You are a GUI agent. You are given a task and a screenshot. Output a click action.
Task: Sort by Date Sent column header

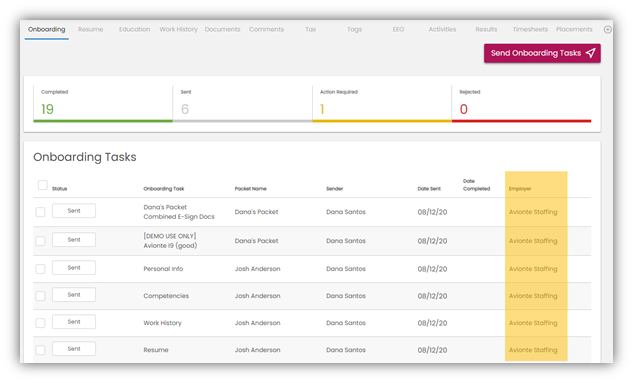429,188
